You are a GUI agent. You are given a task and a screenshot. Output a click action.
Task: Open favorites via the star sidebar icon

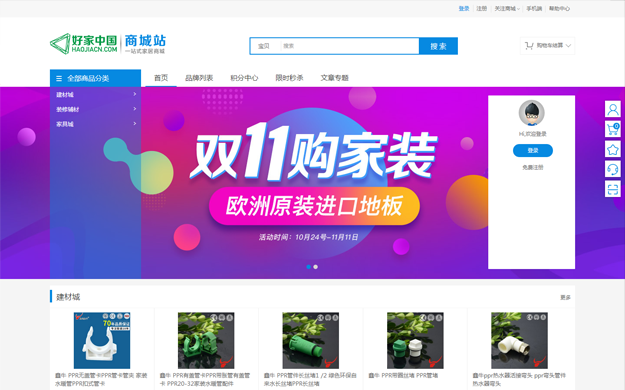[613, 149]
